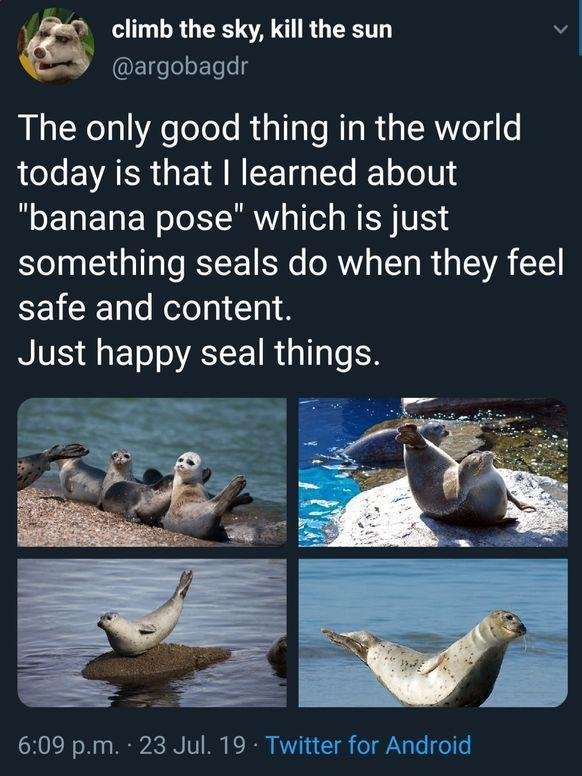Image resolution: width=582 pixels, height=776 pixels.
Task: Click the raised tail flipper in small-rock photo
Action: point(185,583)
